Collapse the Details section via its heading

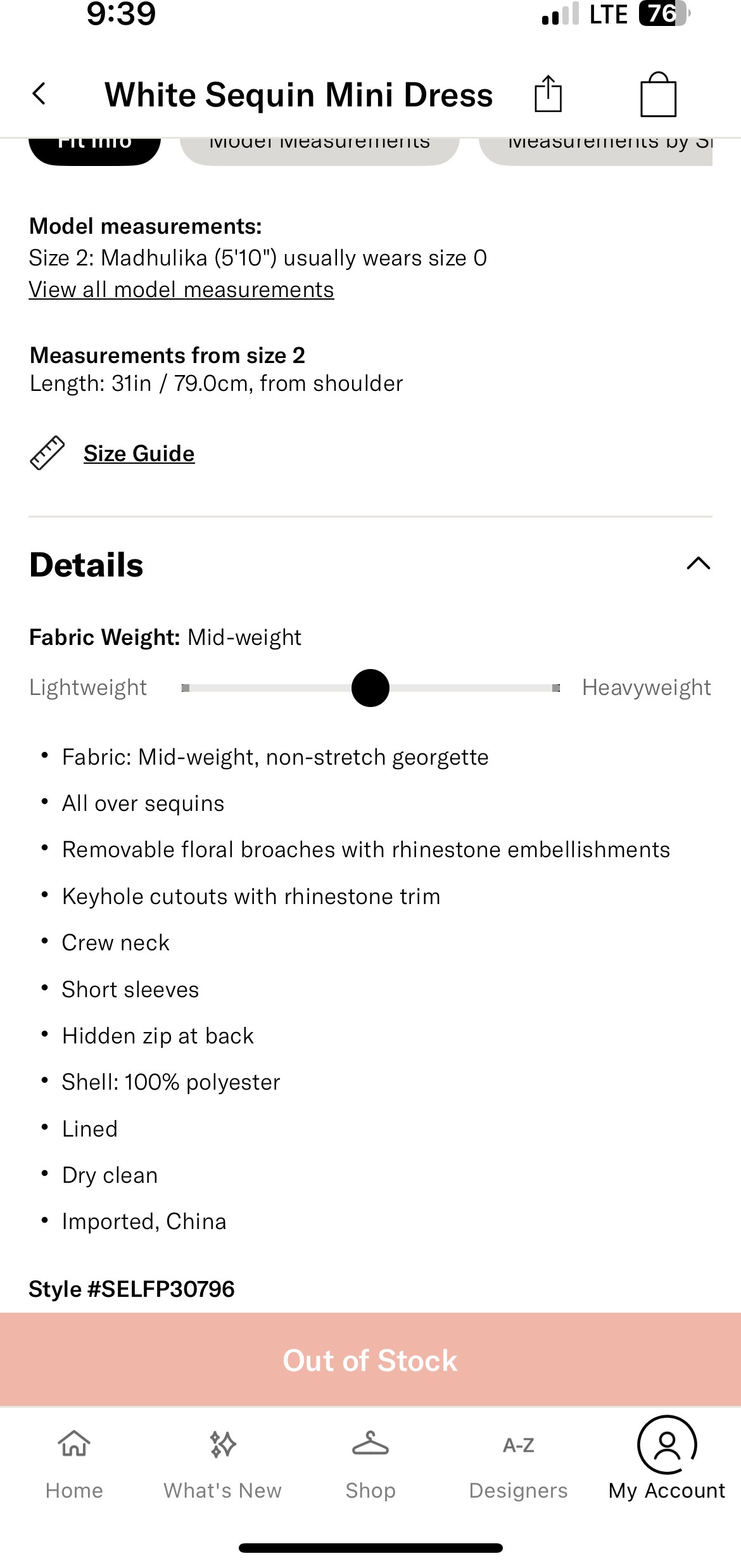87,564
